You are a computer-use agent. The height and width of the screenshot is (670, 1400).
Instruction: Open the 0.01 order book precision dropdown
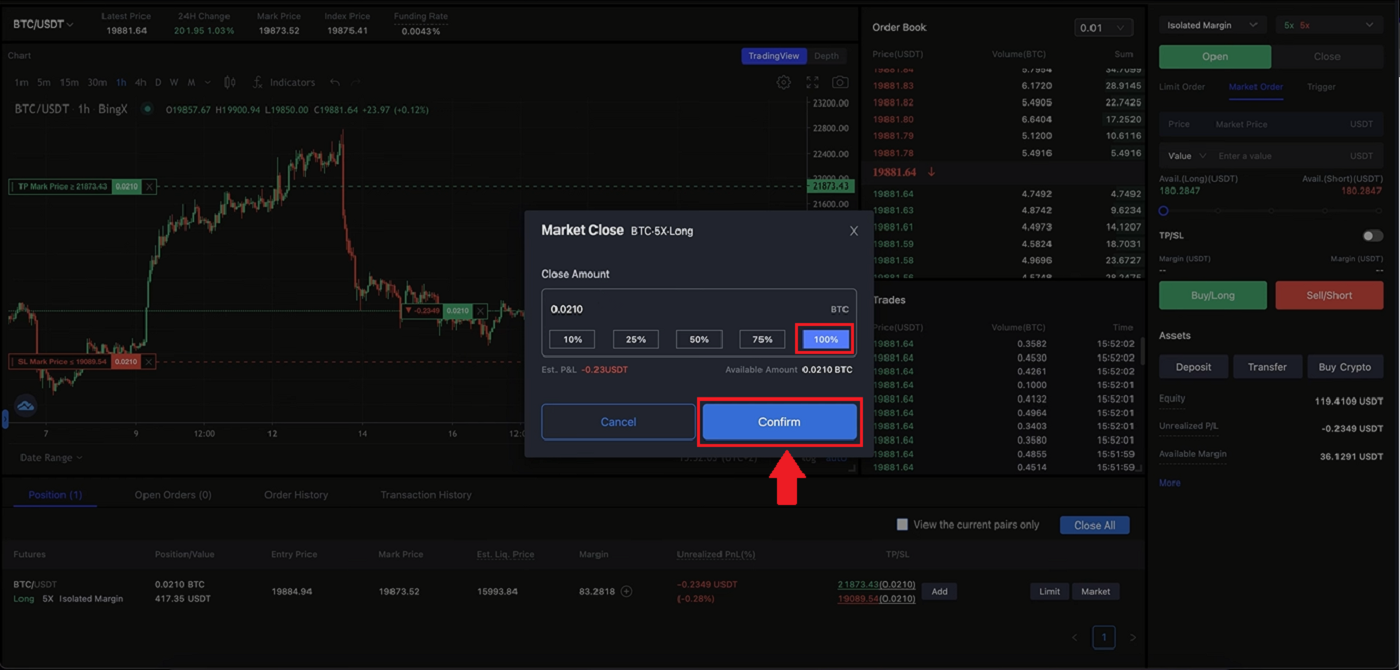click(x=1103, y=27)
